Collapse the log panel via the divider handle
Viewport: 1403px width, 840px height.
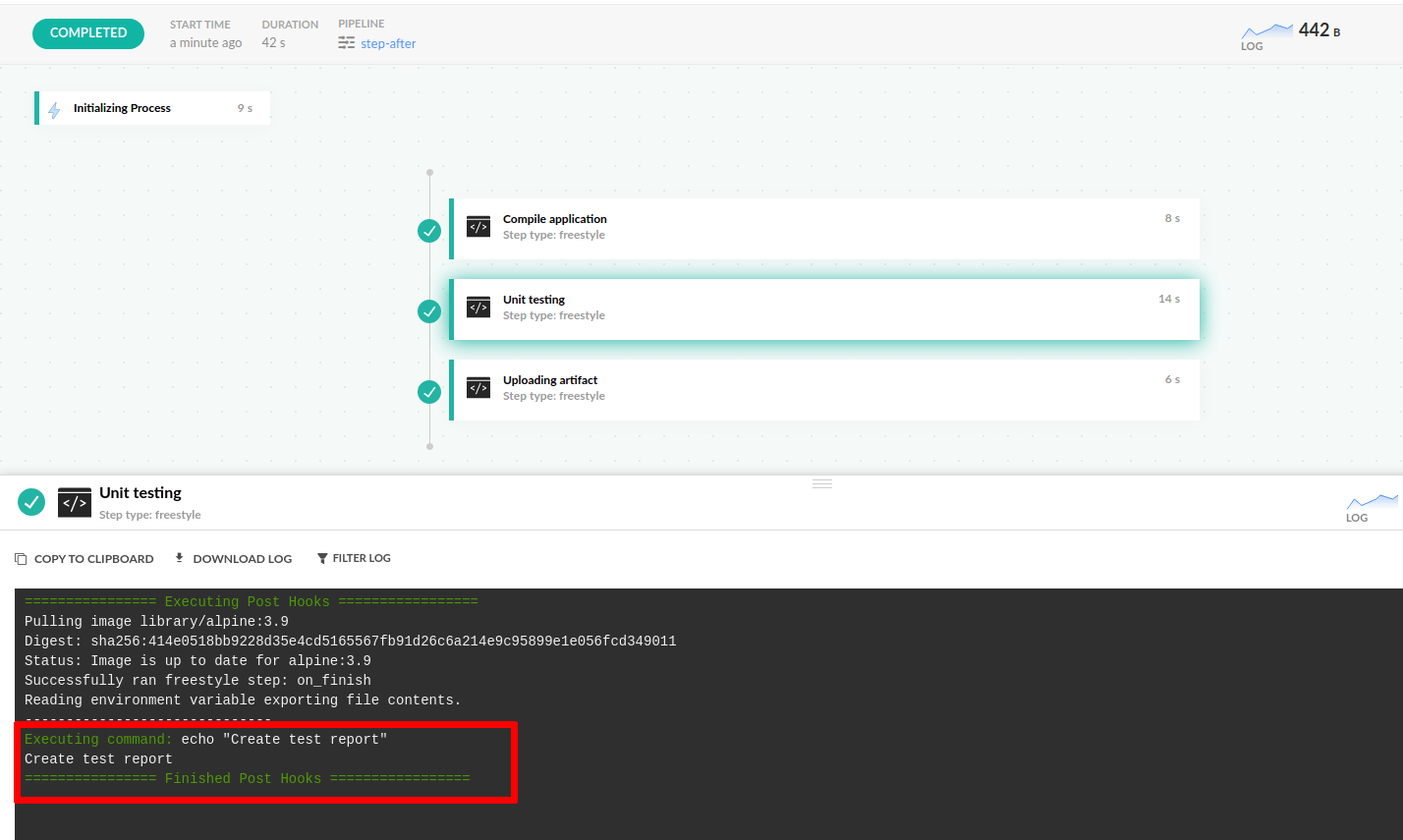coord(821,482)
